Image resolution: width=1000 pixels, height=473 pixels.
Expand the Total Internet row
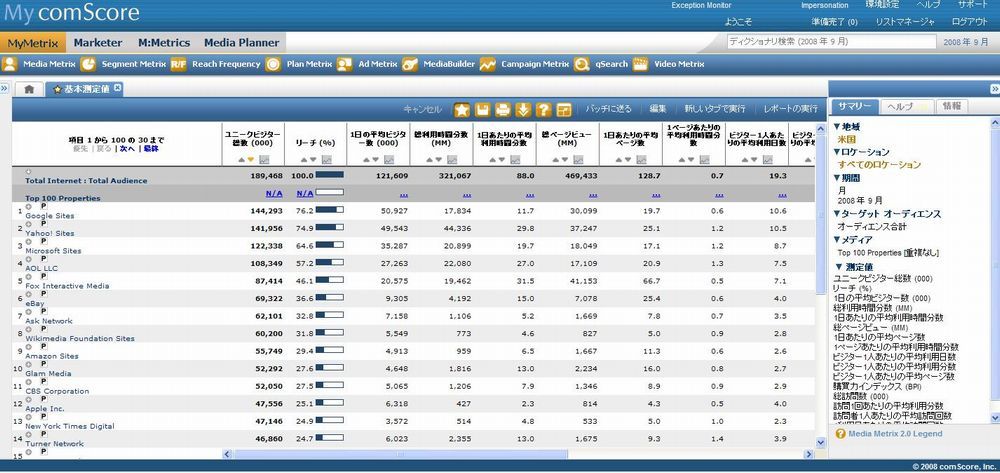(27, 172)
